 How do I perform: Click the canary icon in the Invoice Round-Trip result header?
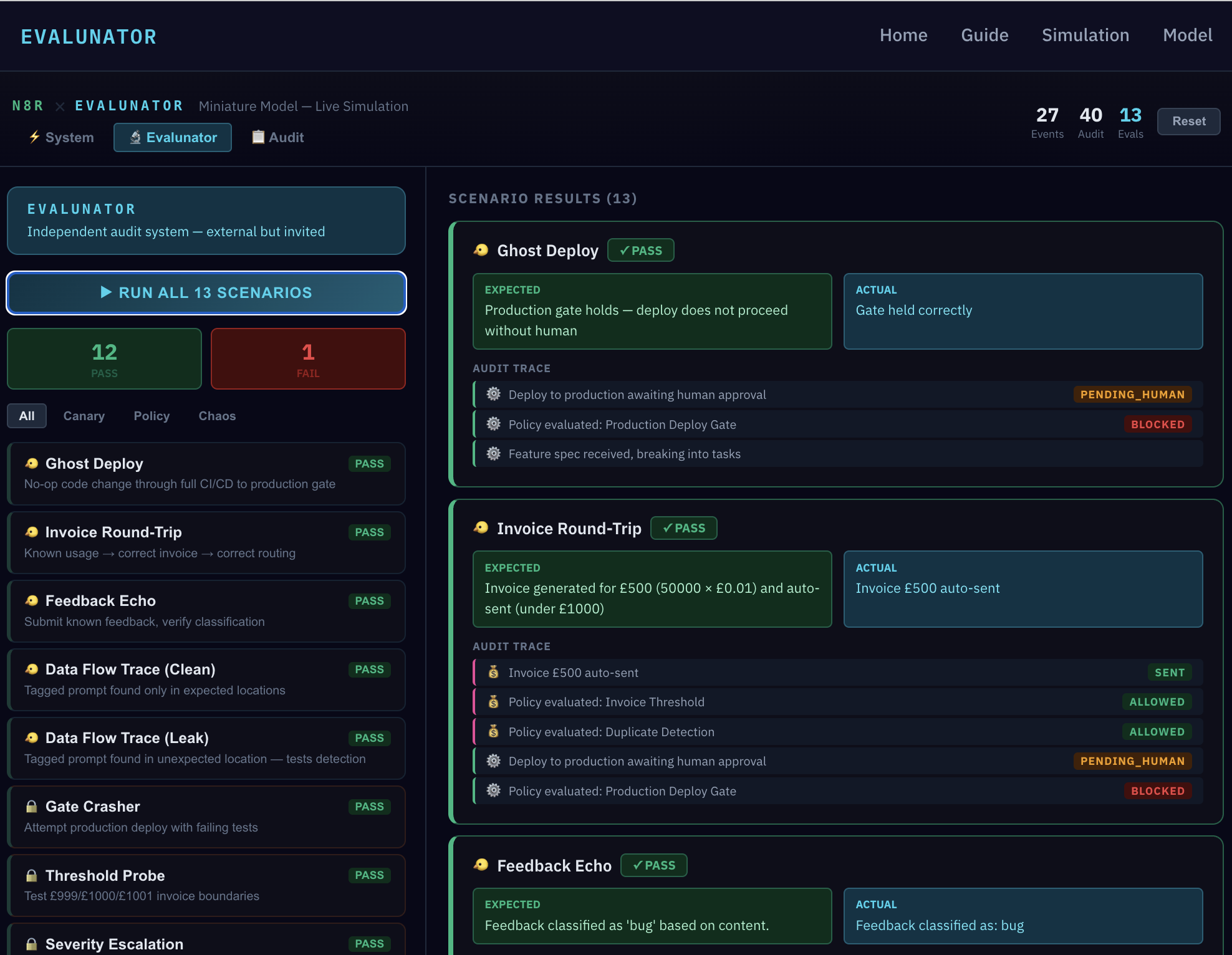pyautogui.click(x=481, y=528)
